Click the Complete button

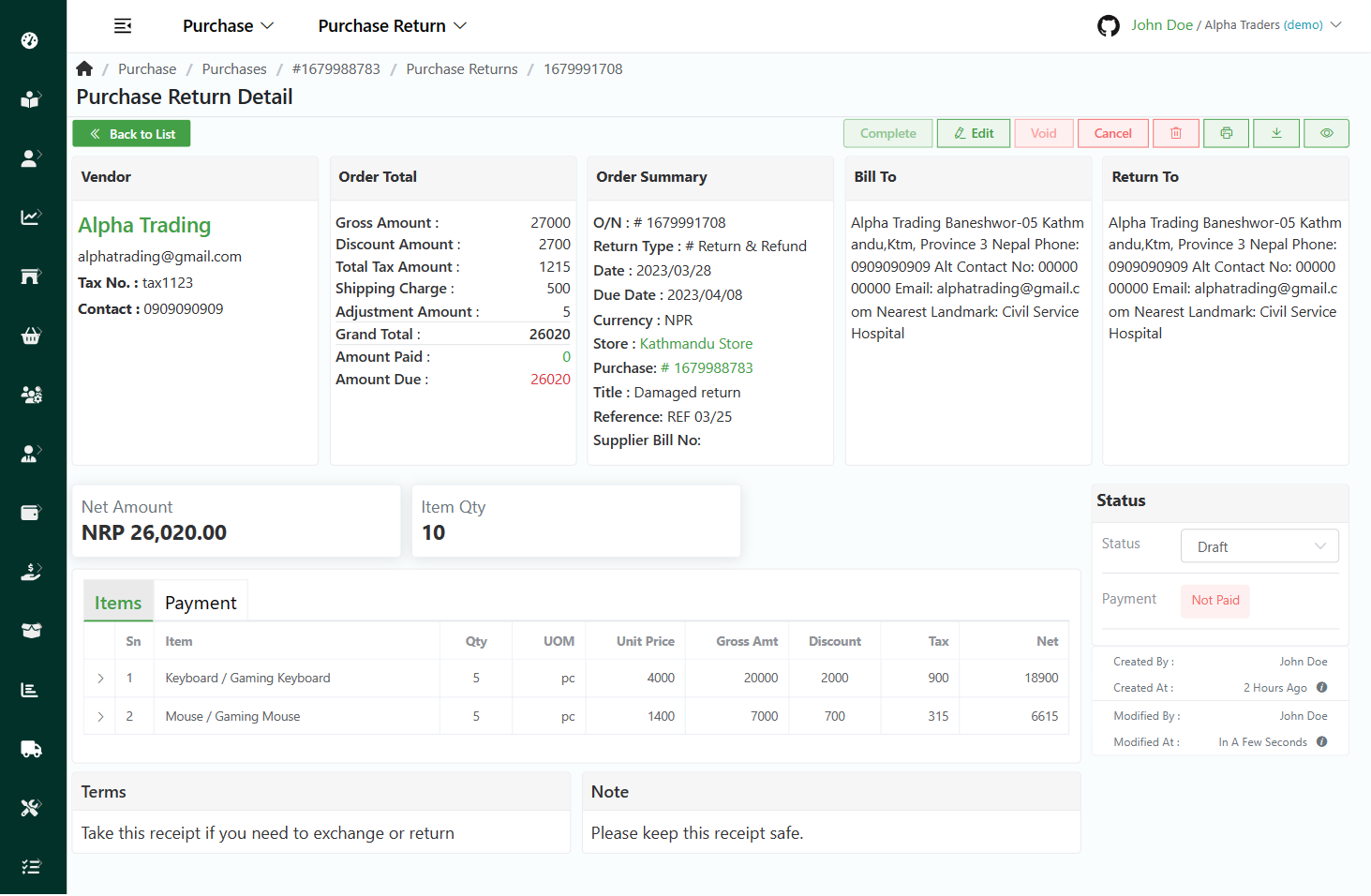click(x=888, y=133)
